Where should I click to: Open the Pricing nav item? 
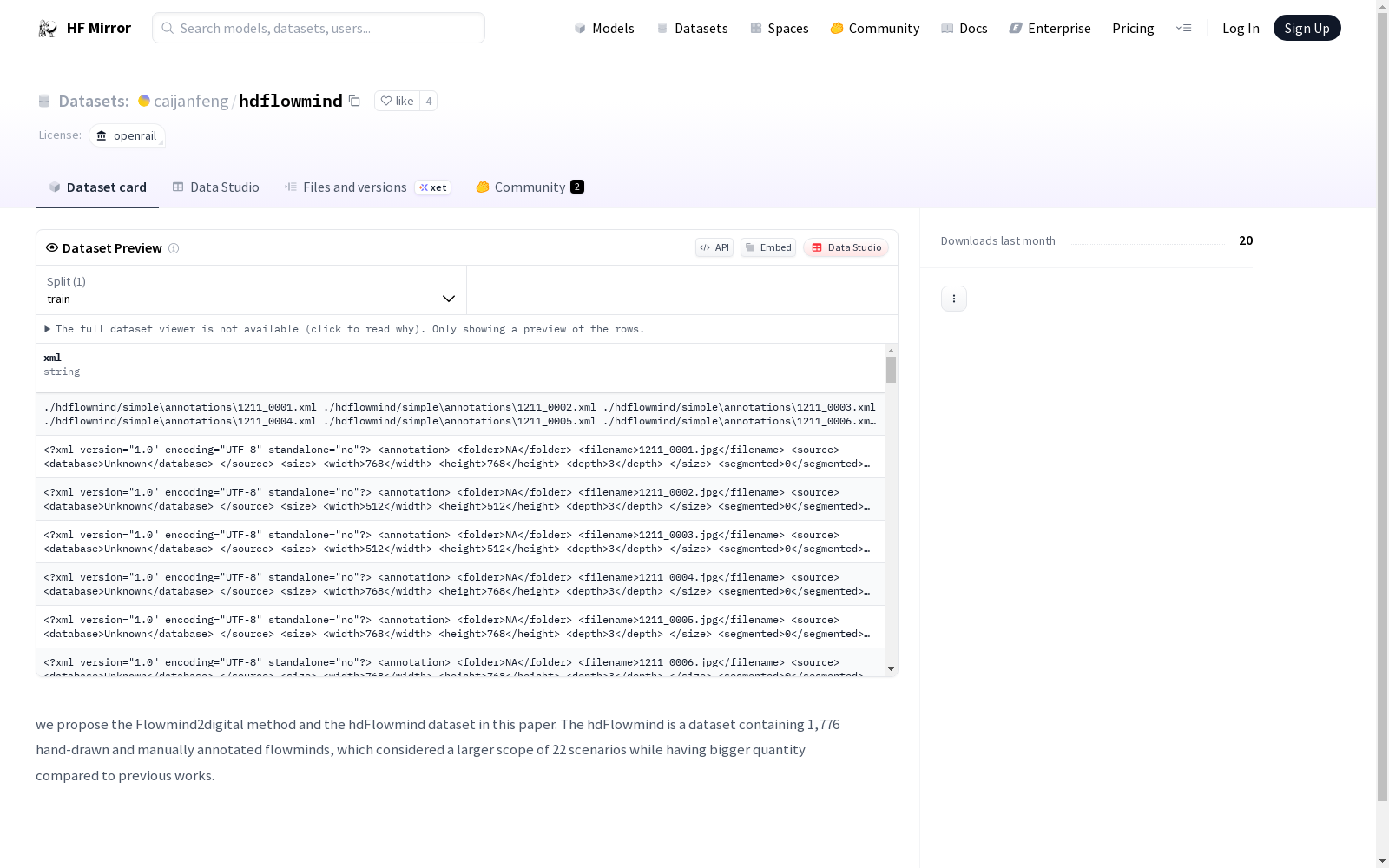click(1133, 28)
